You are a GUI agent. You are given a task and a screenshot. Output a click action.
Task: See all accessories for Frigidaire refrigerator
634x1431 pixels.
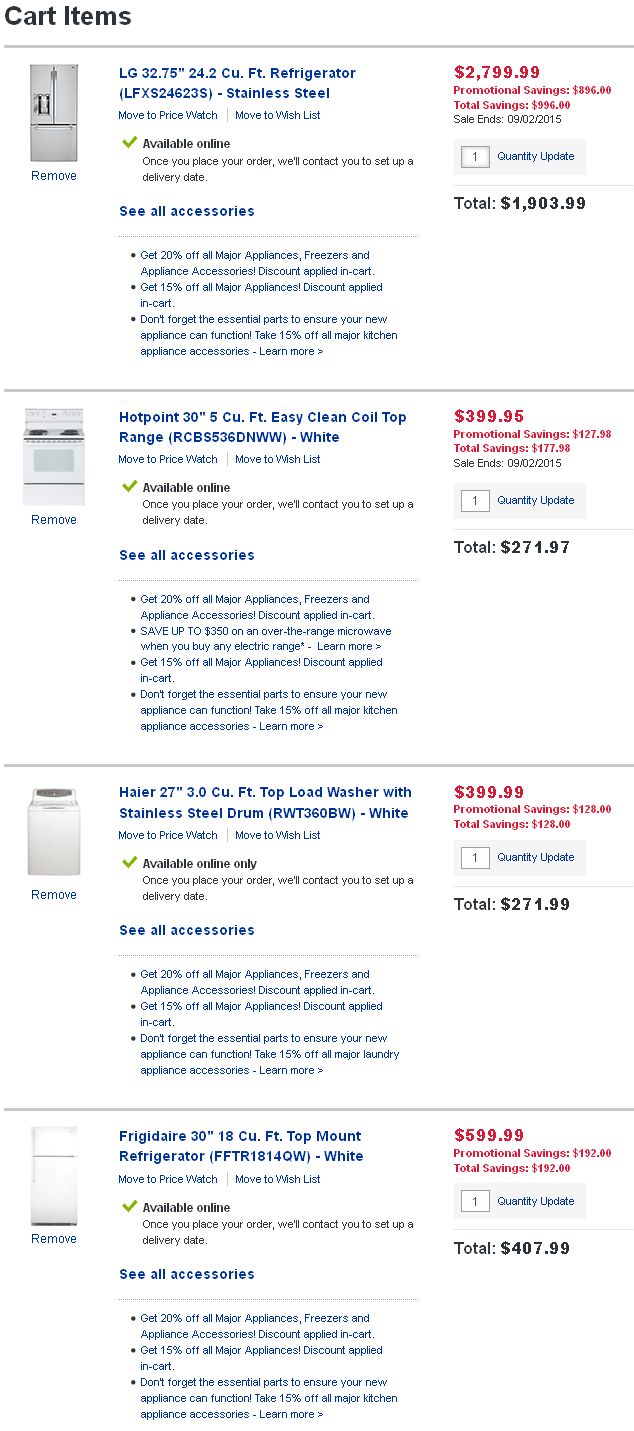click(x=187, y=1274)
